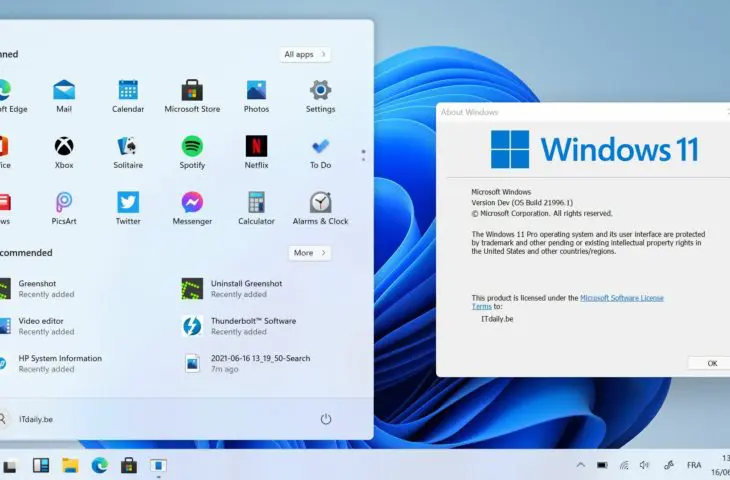Open the Calendar app tile
The width and height of the screenshot is (730, 480).
128,96
